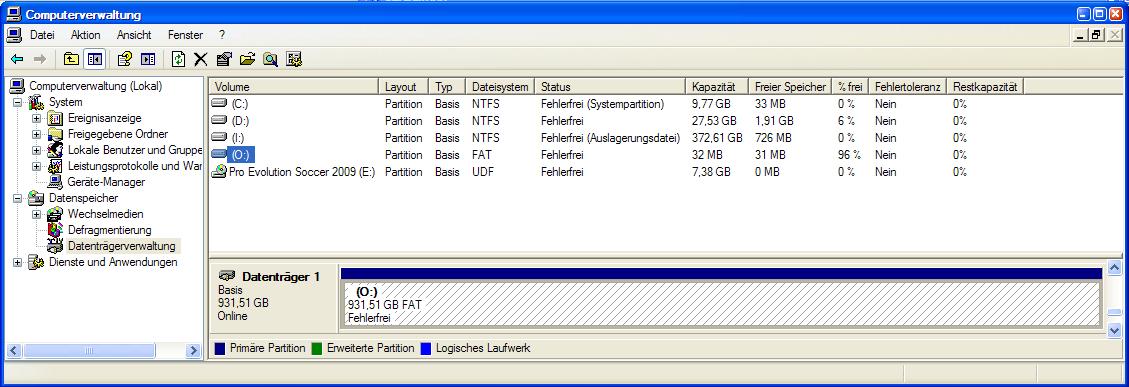This screenshot has height=387, width=1129.
Task: Sort by Freier Speicher column header
Action: 790,86
